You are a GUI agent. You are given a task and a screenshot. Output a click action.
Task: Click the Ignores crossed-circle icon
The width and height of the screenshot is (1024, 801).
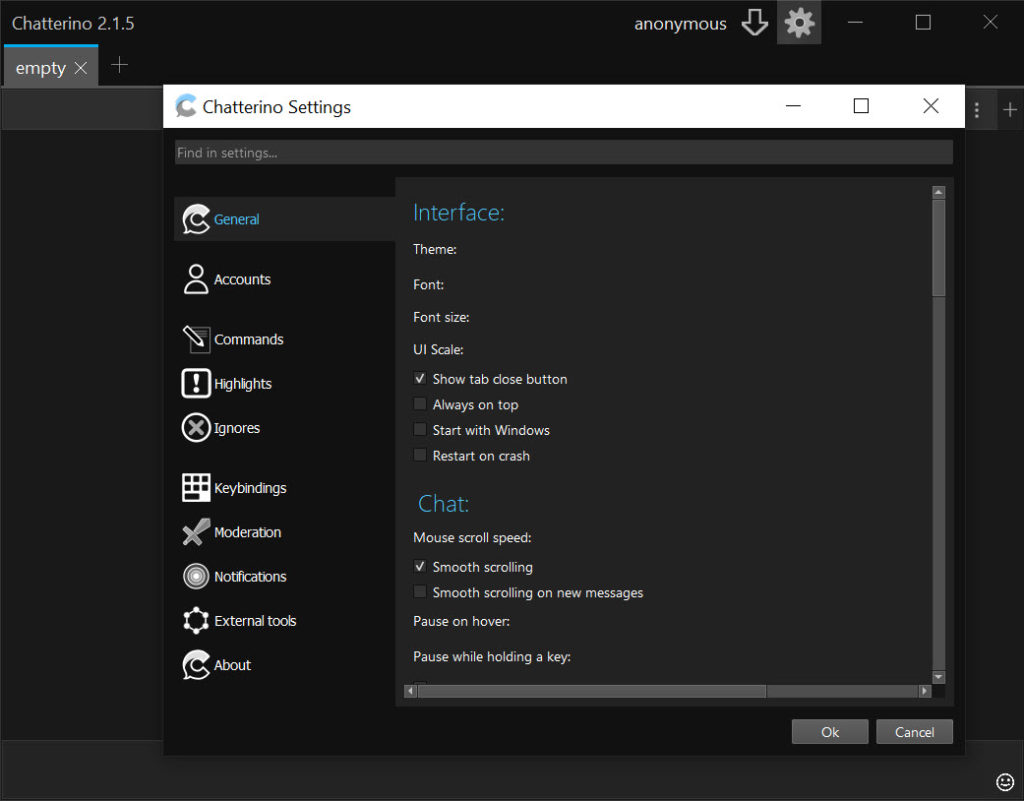point(196,428)
